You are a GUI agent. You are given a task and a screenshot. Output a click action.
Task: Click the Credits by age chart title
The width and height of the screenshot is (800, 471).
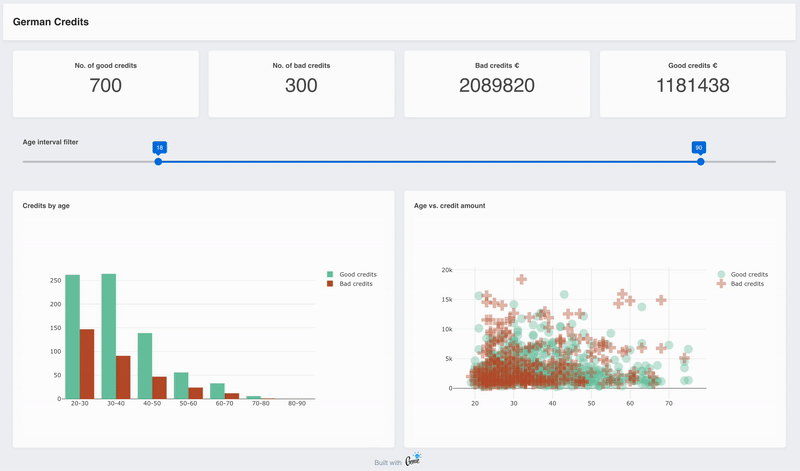pyautogui.click(x=46, y=206)
